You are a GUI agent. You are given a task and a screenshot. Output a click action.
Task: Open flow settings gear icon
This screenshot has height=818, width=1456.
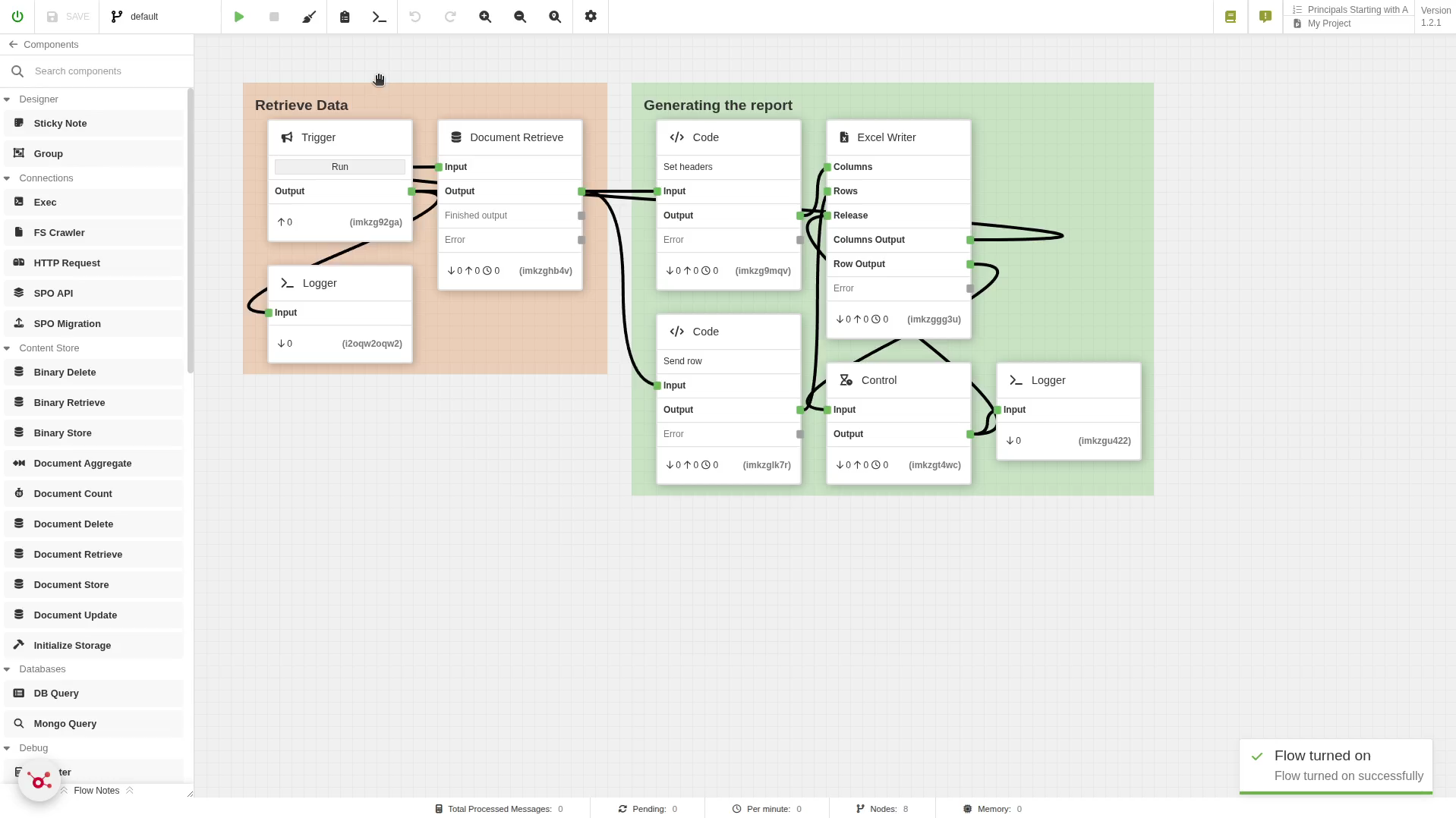click(591, 17)
